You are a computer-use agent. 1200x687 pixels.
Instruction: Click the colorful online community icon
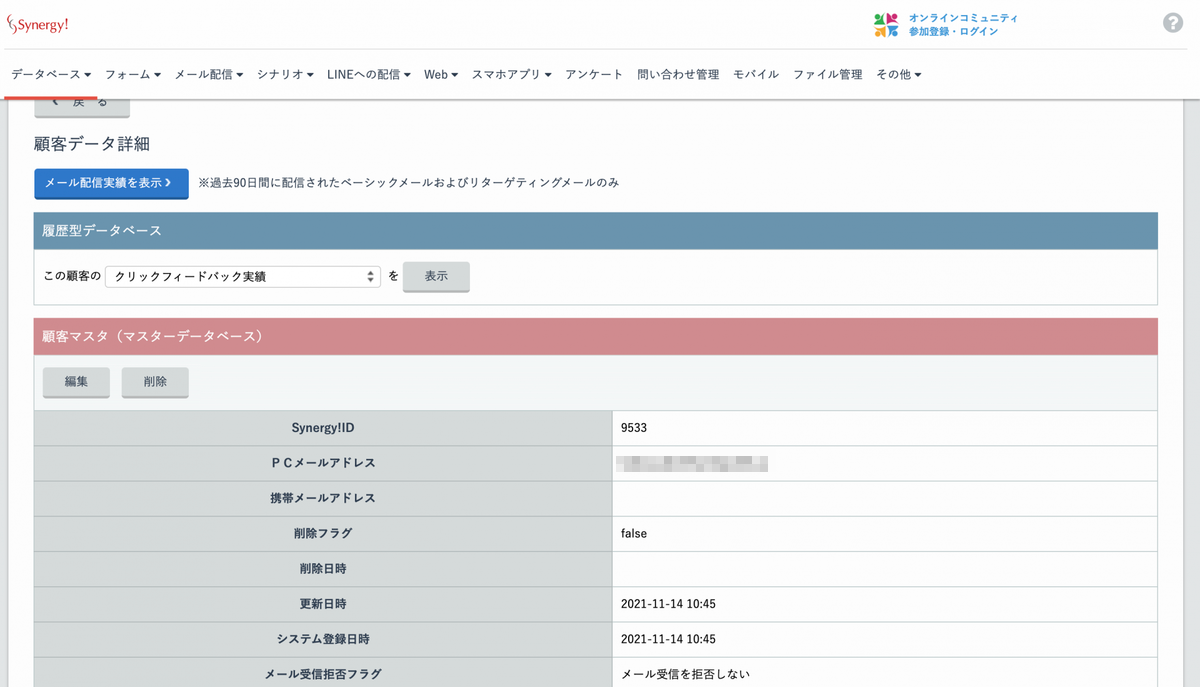point(884,23)
